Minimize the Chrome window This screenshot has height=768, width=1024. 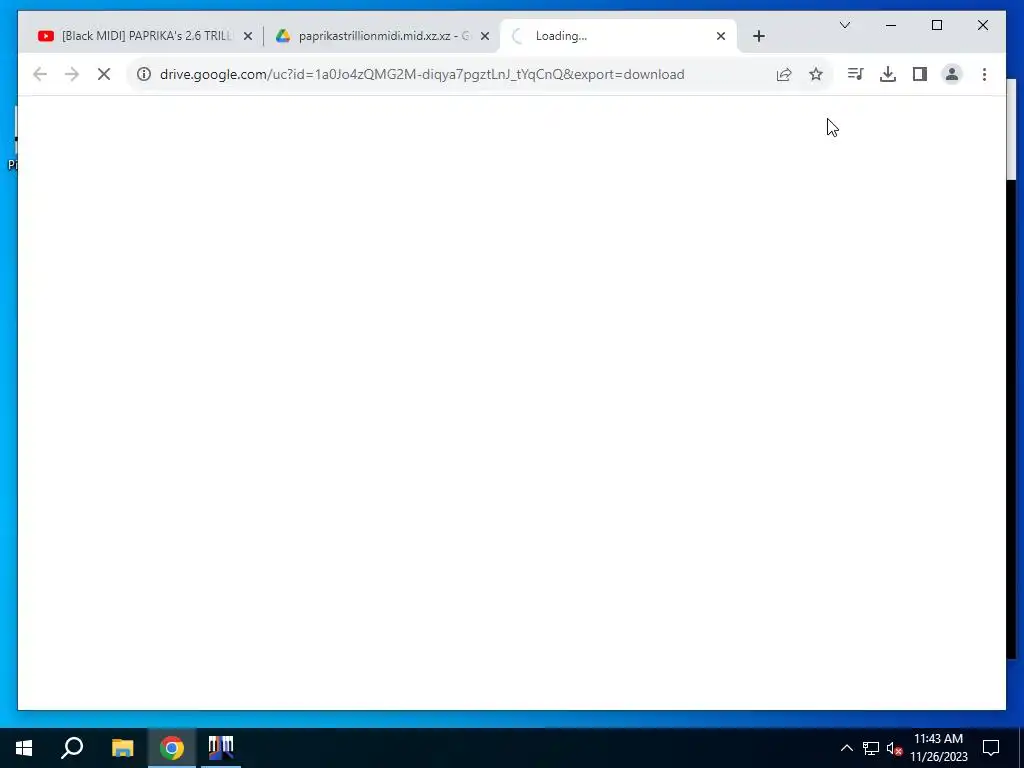891,25
